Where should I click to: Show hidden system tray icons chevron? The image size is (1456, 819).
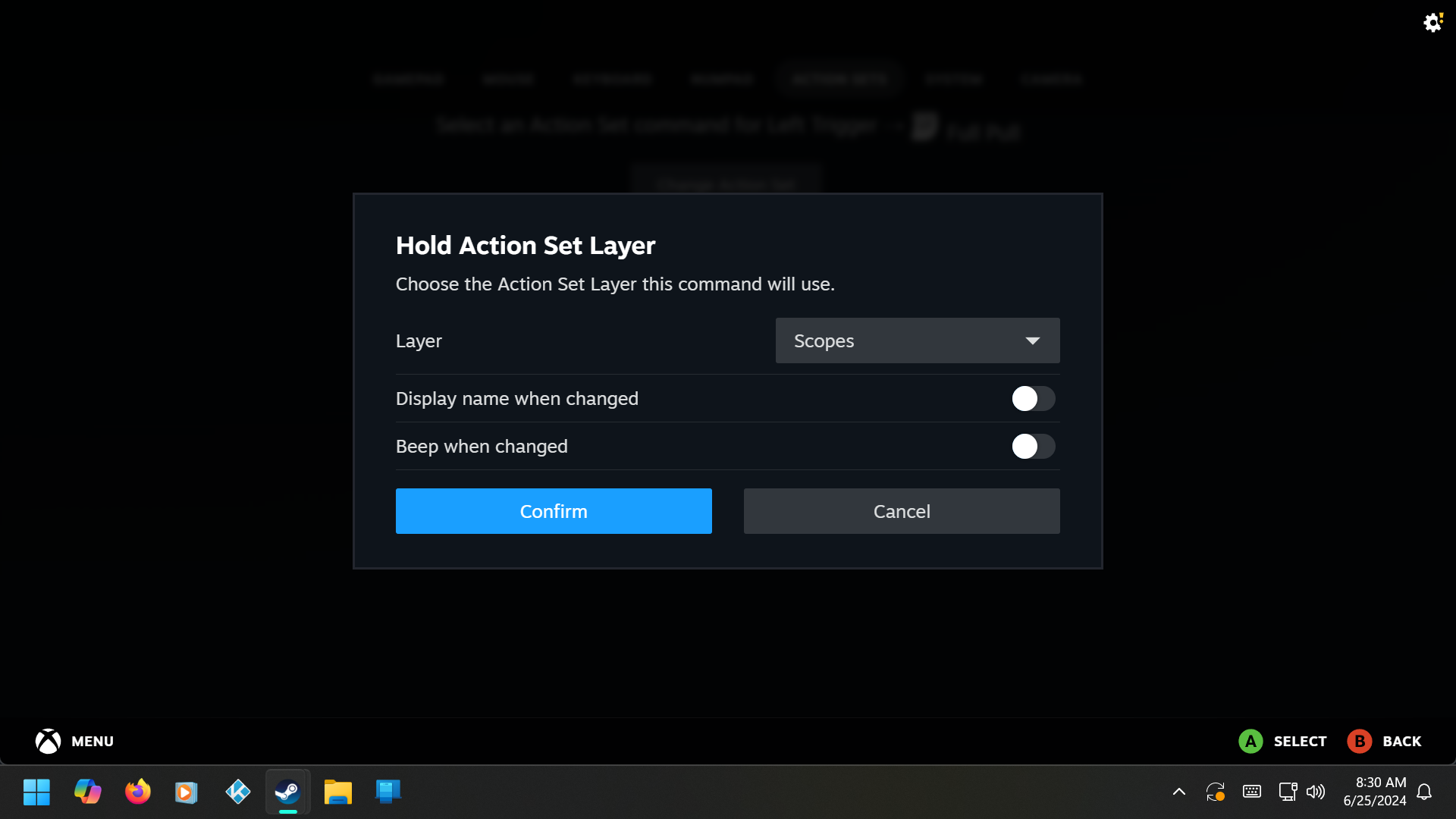pyautogui.click(x=1178, y=792)
